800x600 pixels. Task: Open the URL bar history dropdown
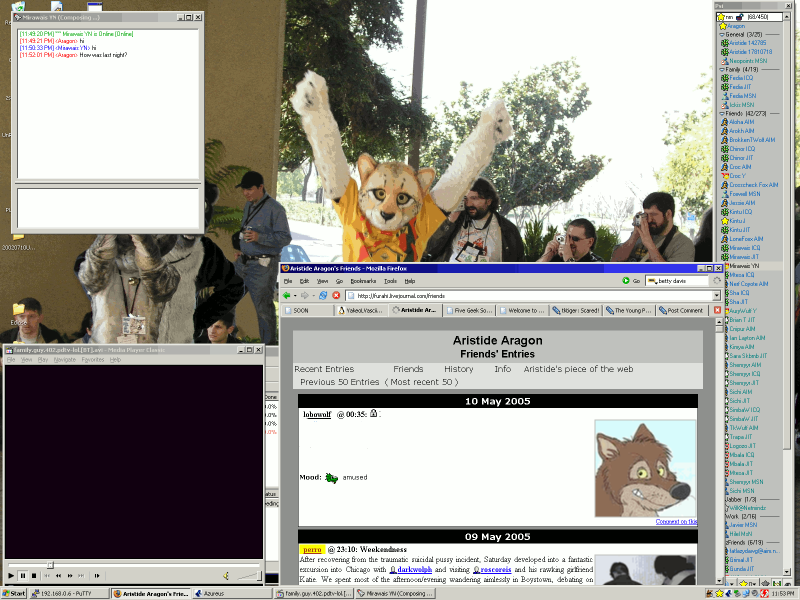click(x=716, y=296)
